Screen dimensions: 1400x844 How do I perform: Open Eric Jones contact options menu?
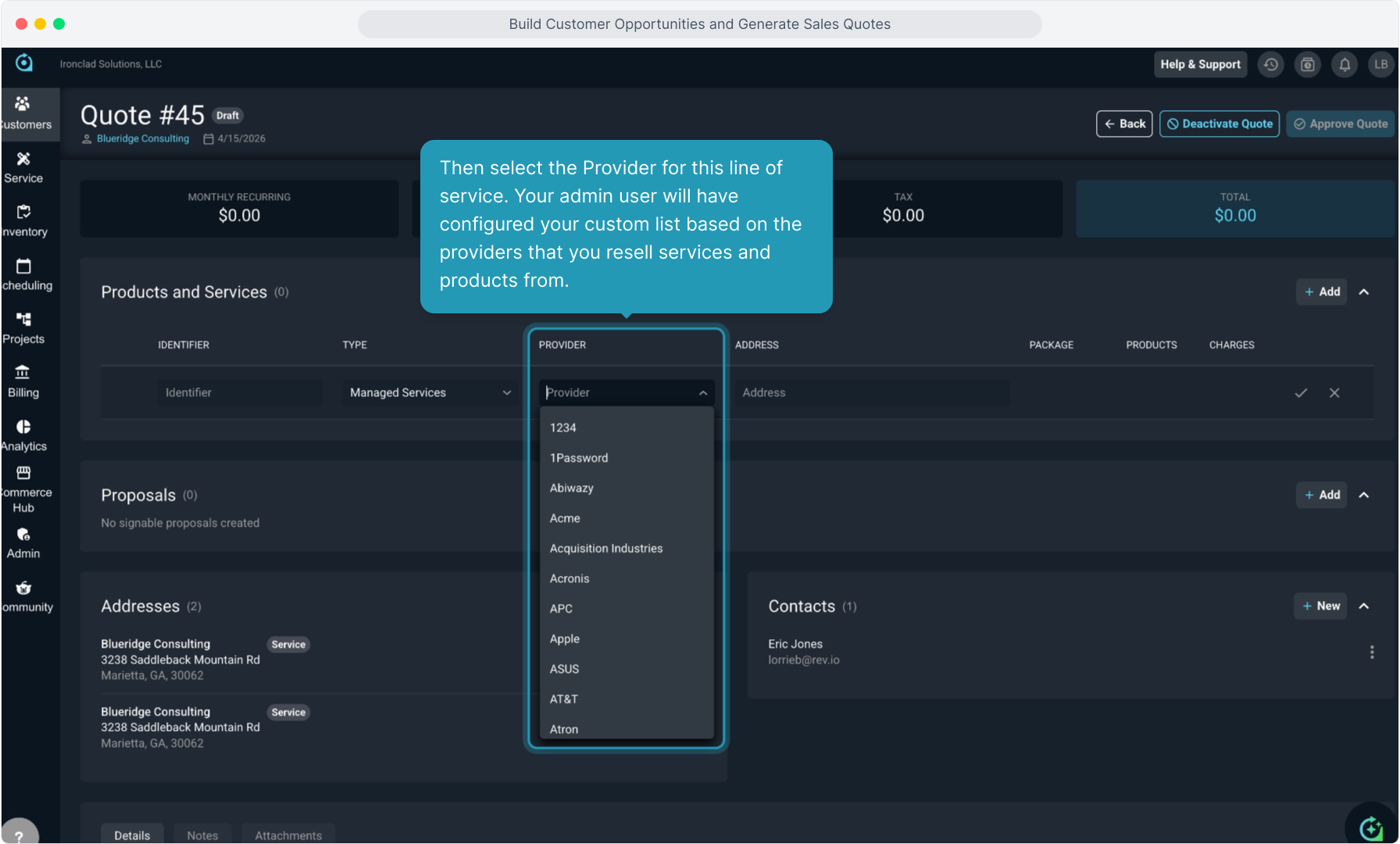coord(1372,652)
